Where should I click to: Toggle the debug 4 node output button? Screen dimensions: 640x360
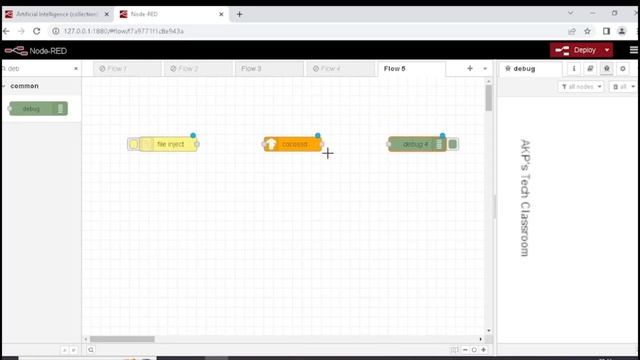[453, 144]
